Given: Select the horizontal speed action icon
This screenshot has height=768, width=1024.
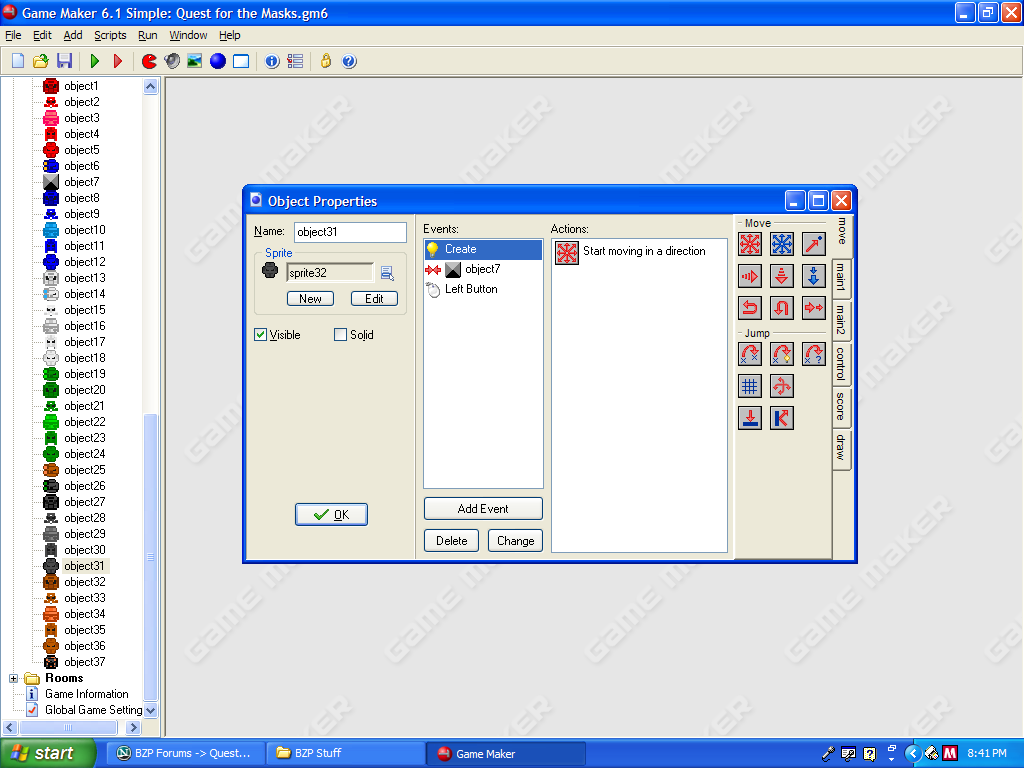Looking at the screenshot, I should click(750, 276).
